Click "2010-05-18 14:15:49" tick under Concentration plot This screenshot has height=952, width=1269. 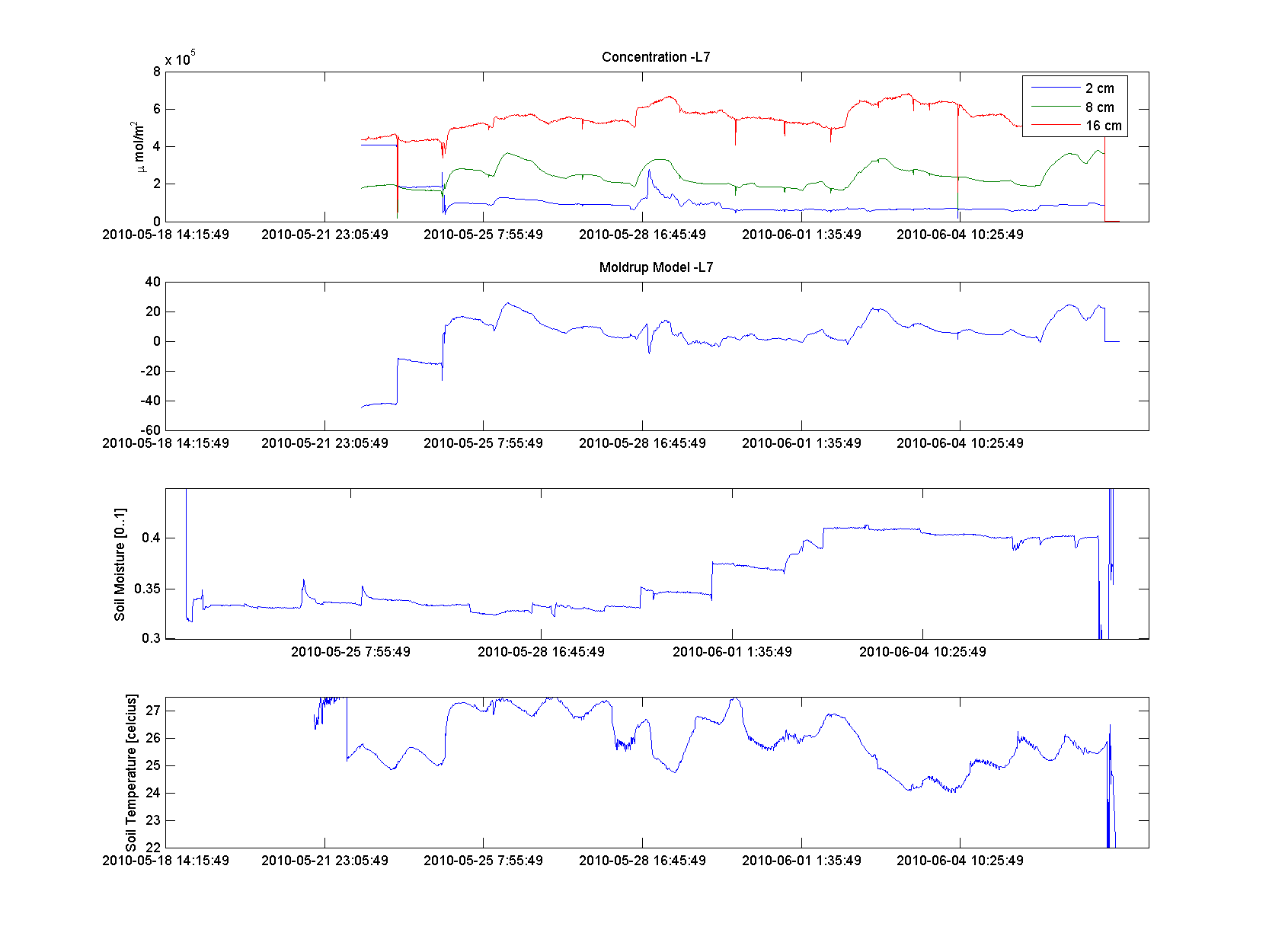[165, 235]
